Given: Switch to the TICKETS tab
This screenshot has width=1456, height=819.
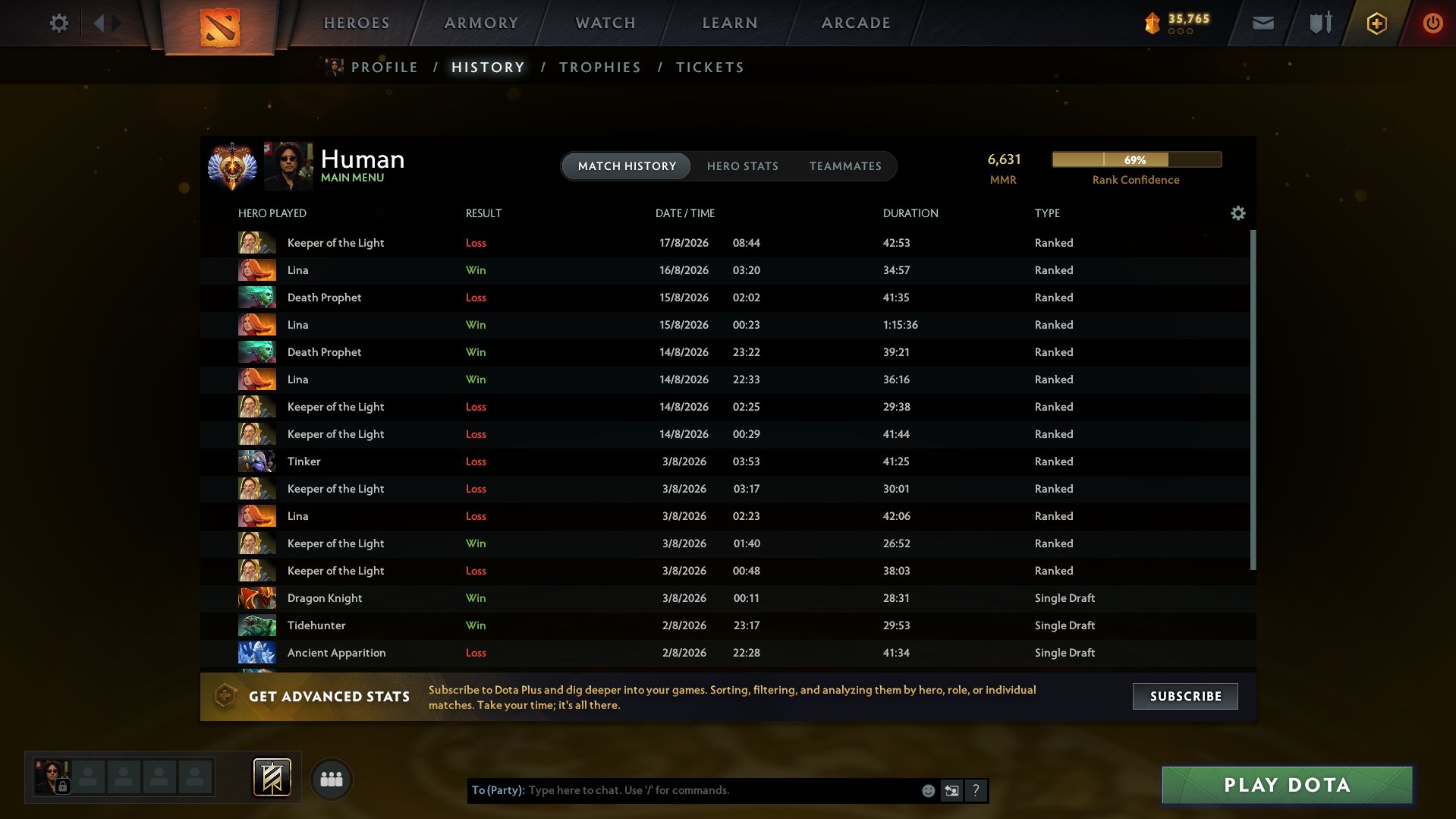Looking at the screenshot, I should [710, 67].
